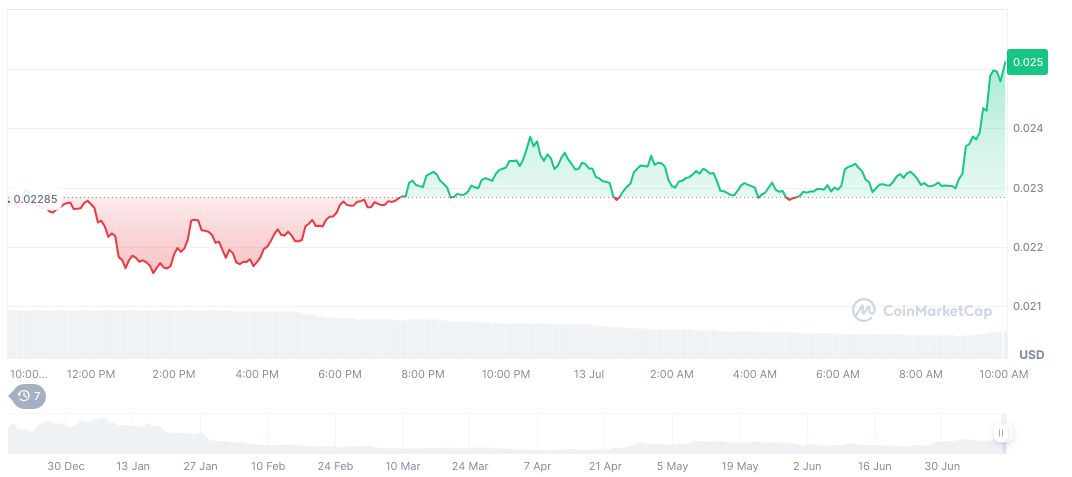Click the CoinMarketCap watermark logo
Screen dimensions: 1072x477
(923, 310)
